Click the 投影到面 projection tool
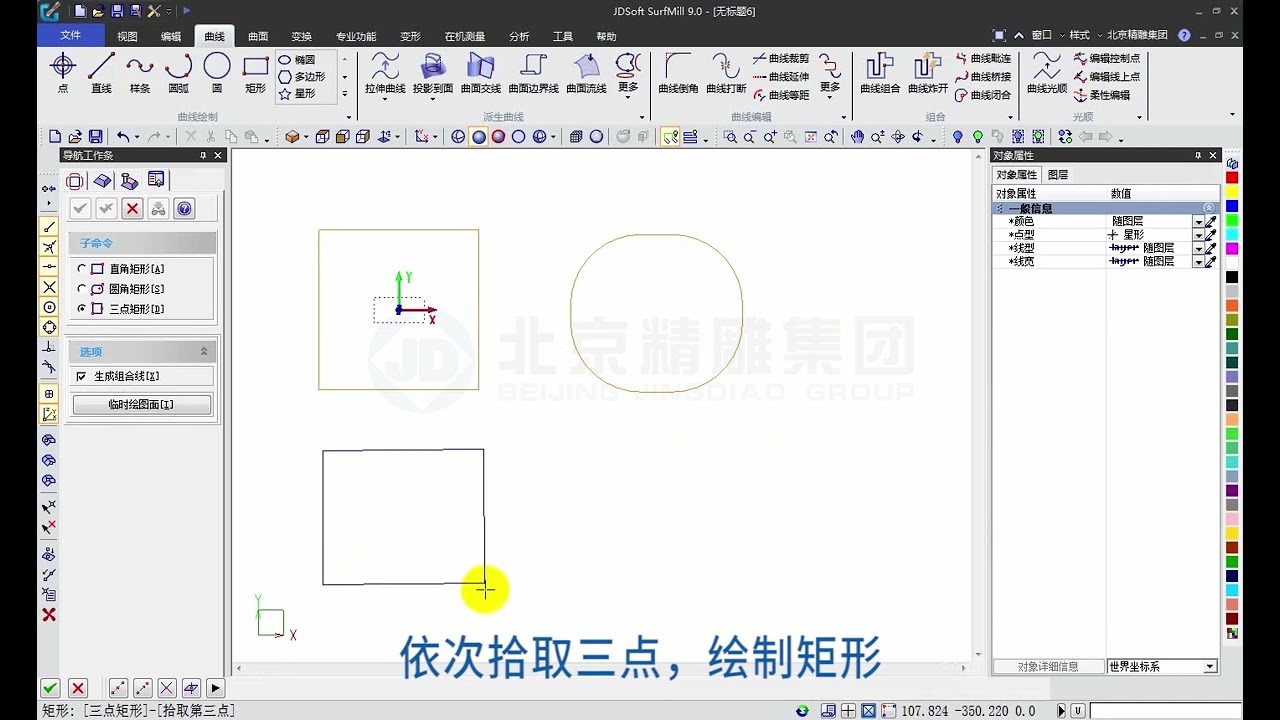The height and width of the screenshot is (720, 1280). click(x=433, y=74)
